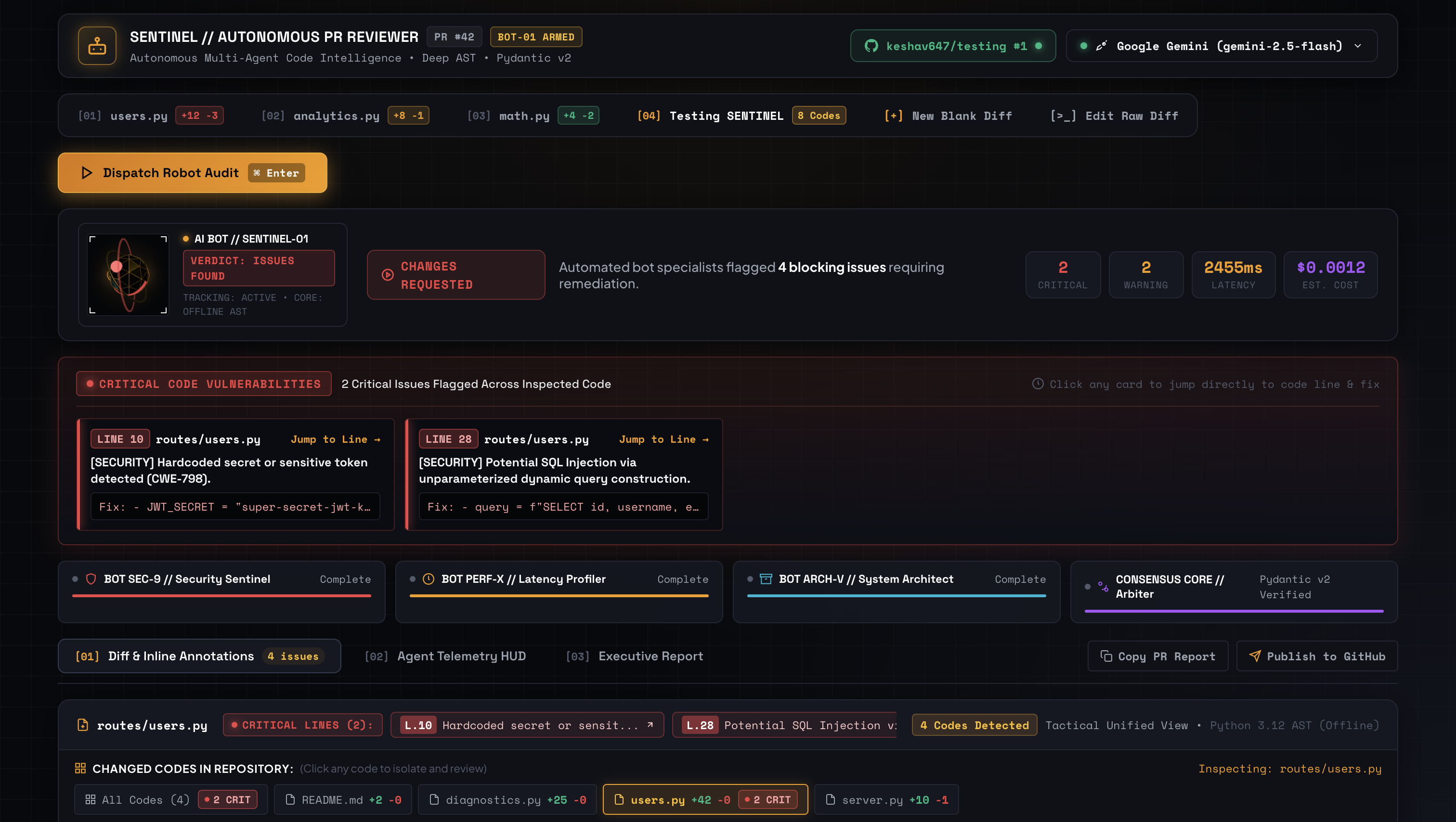Click the SENTINEL-01 bot avatar thumbnail
The height and width of the screenshot is (822, 1456).
pyautogui.click(x=128, y=275)
